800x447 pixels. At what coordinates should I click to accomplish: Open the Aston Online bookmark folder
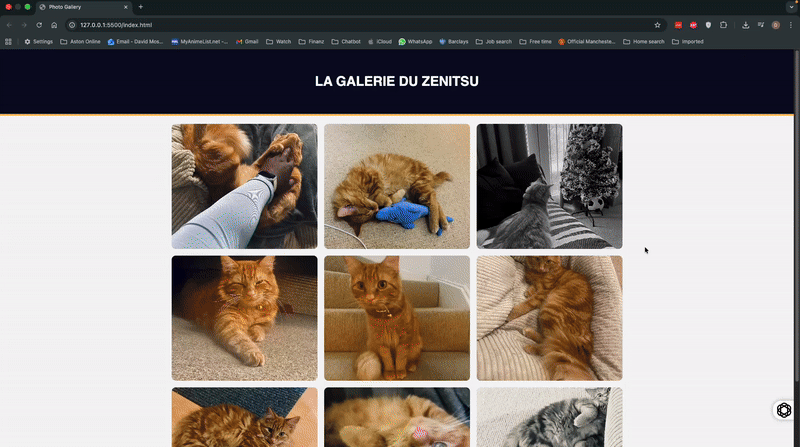[x=80, y=42]
